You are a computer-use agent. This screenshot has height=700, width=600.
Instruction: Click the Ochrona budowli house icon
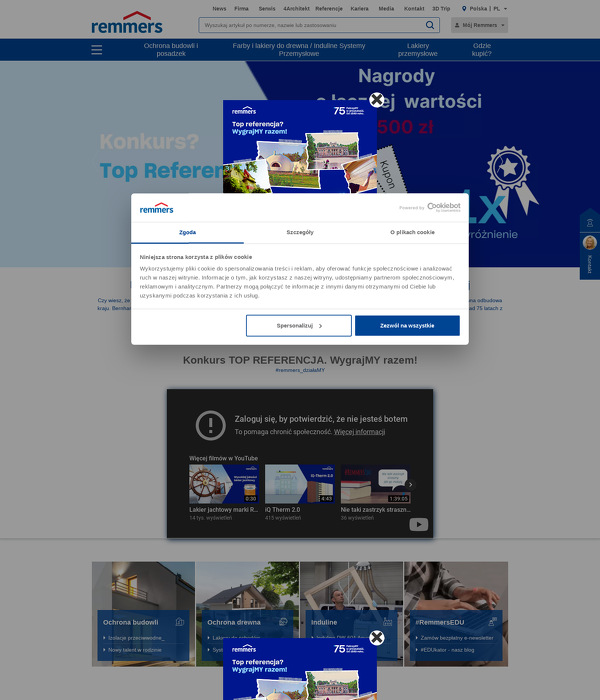pos(179,621)
